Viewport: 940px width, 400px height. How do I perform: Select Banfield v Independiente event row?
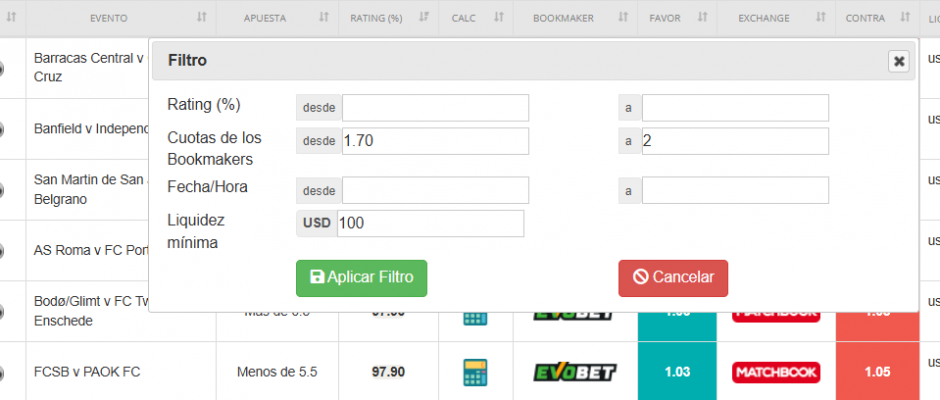[x=91, y=128]
